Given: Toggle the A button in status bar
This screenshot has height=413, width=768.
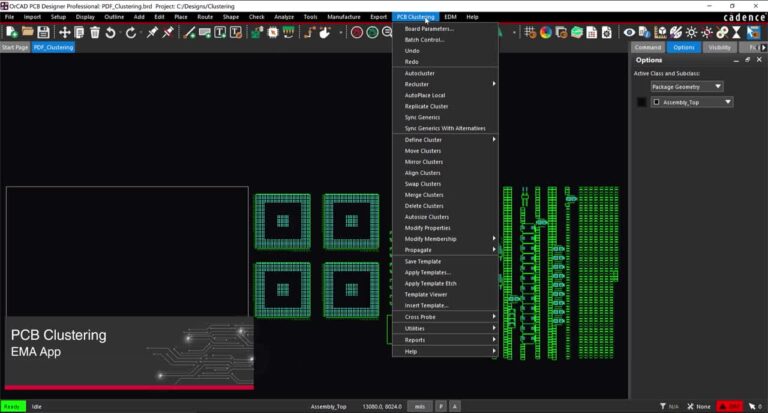Looking at the screenshot, I should (455, 406).
